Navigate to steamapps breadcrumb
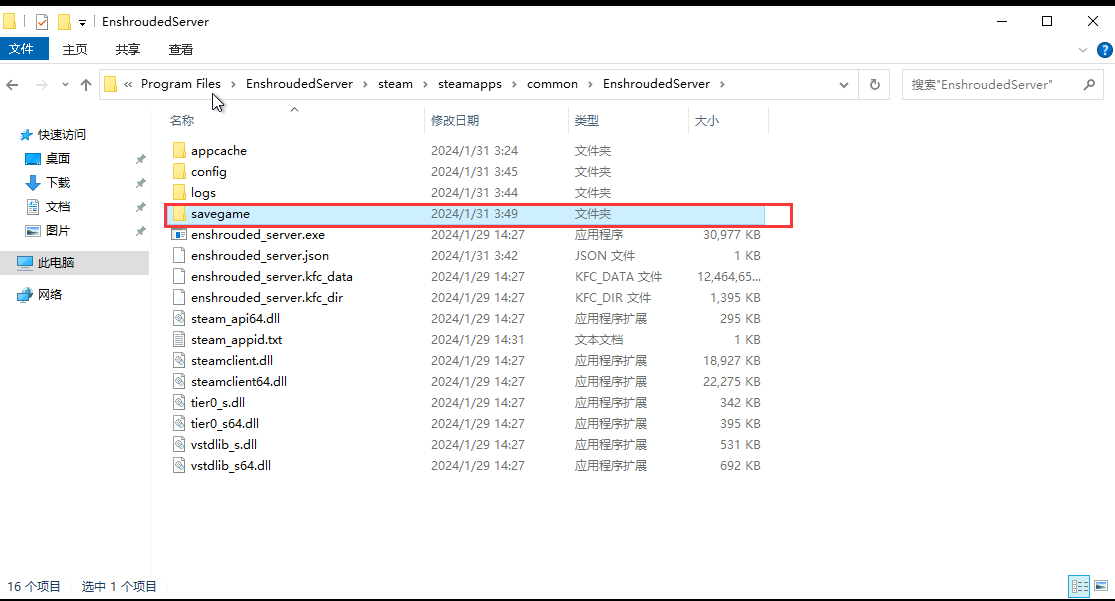 (x=470, y=84)
